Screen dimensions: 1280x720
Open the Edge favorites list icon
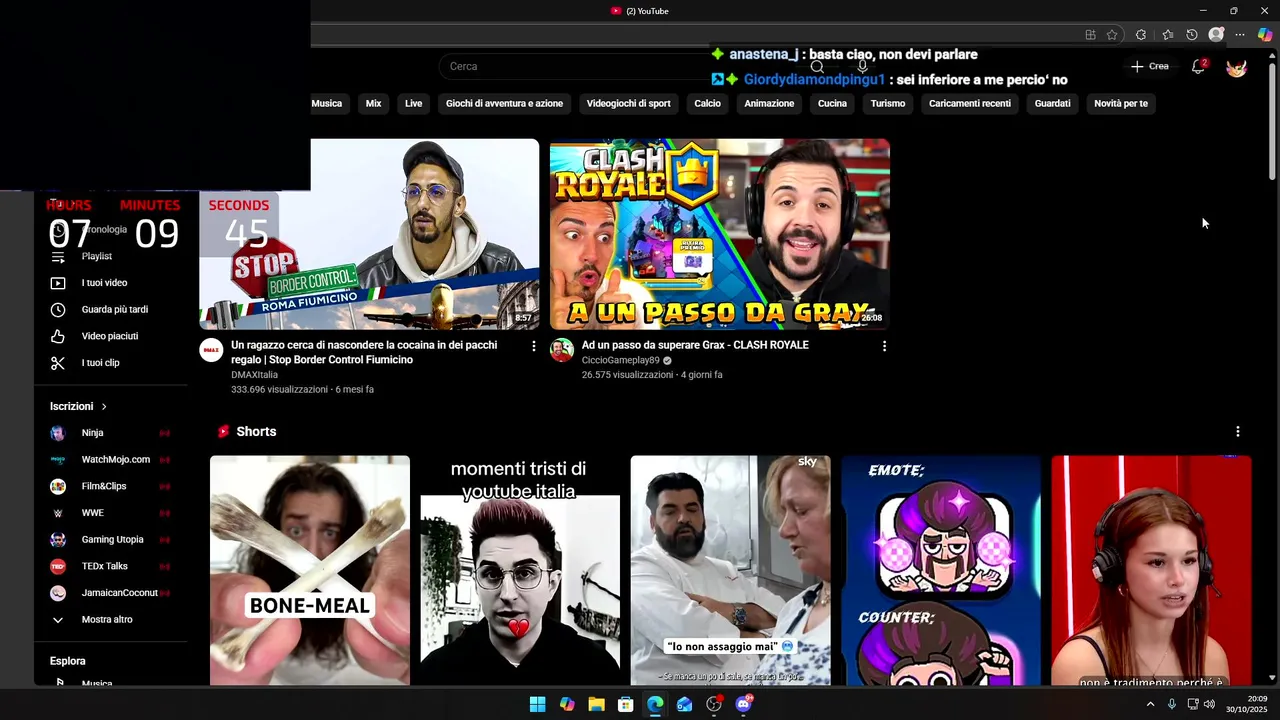tap(1167, 35)
